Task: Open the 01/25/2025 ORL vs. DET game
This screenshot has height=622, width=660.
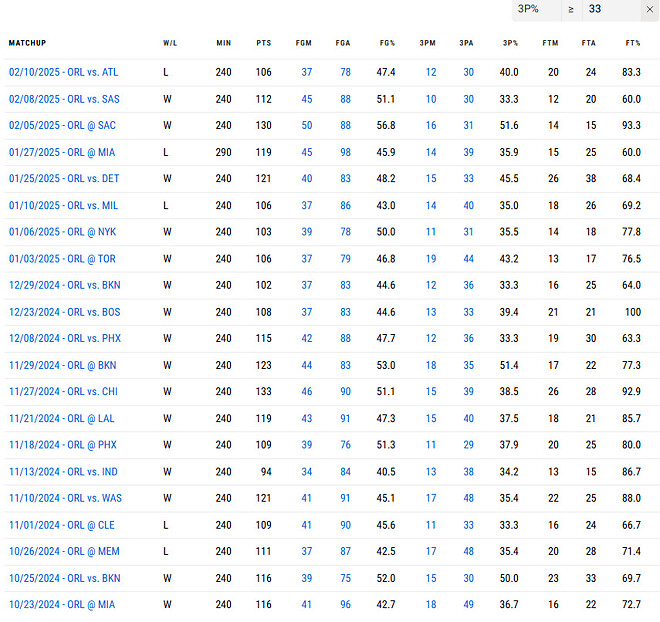Action: tap(64, 178)
